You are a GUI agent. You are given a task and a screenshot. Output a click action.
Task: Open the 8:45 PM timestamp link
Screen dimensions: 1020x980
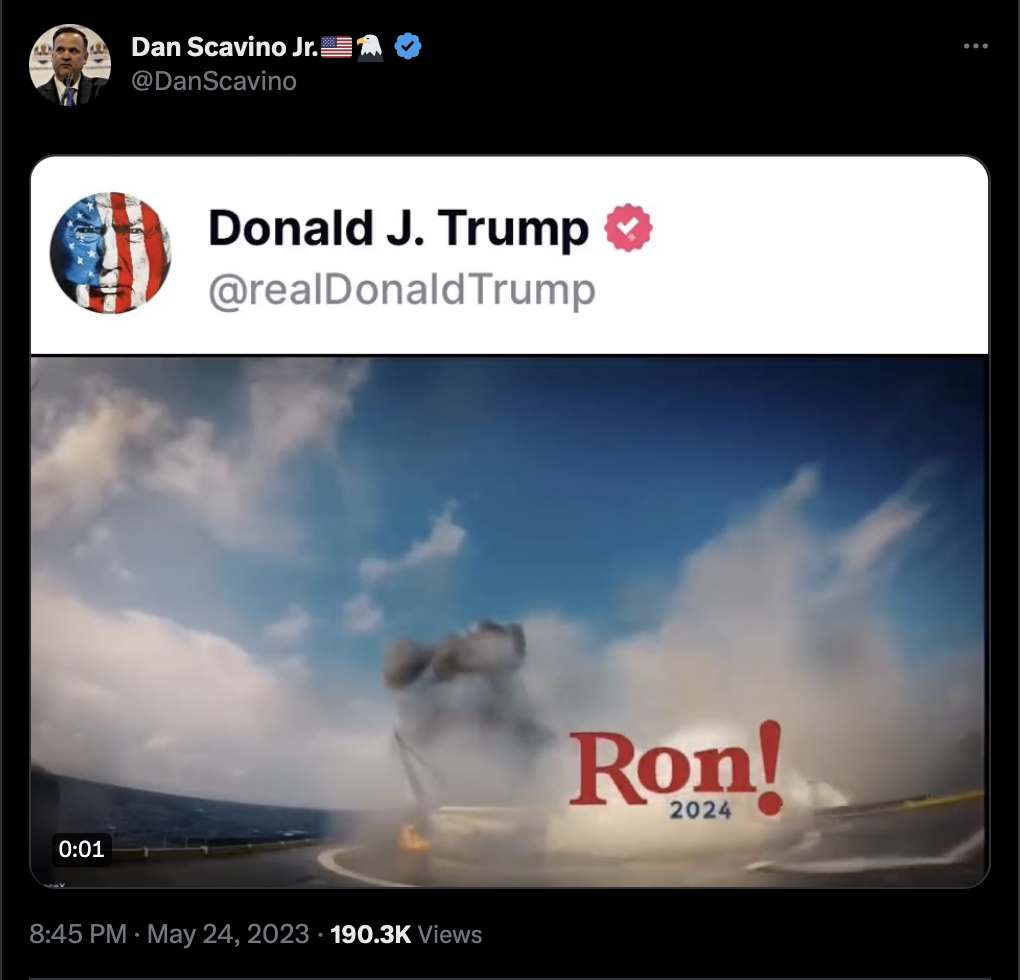[x=78, y=934]
